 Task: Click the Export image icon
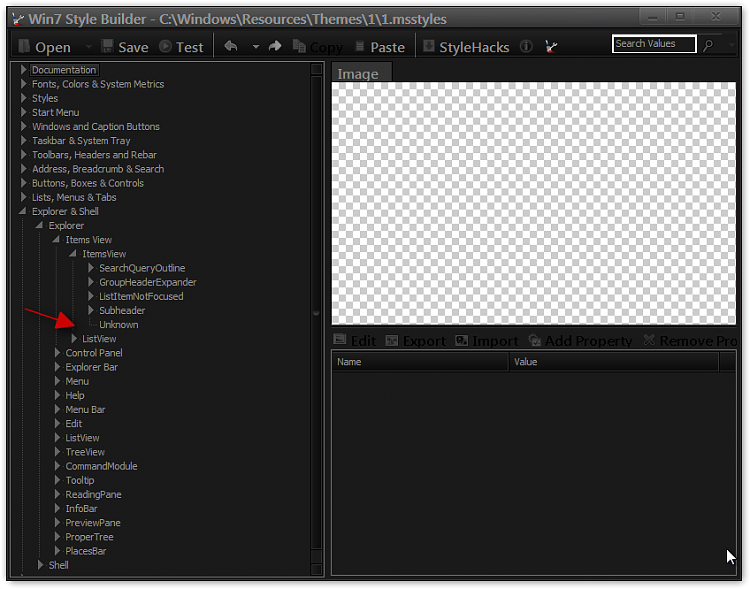coord(392,341)
